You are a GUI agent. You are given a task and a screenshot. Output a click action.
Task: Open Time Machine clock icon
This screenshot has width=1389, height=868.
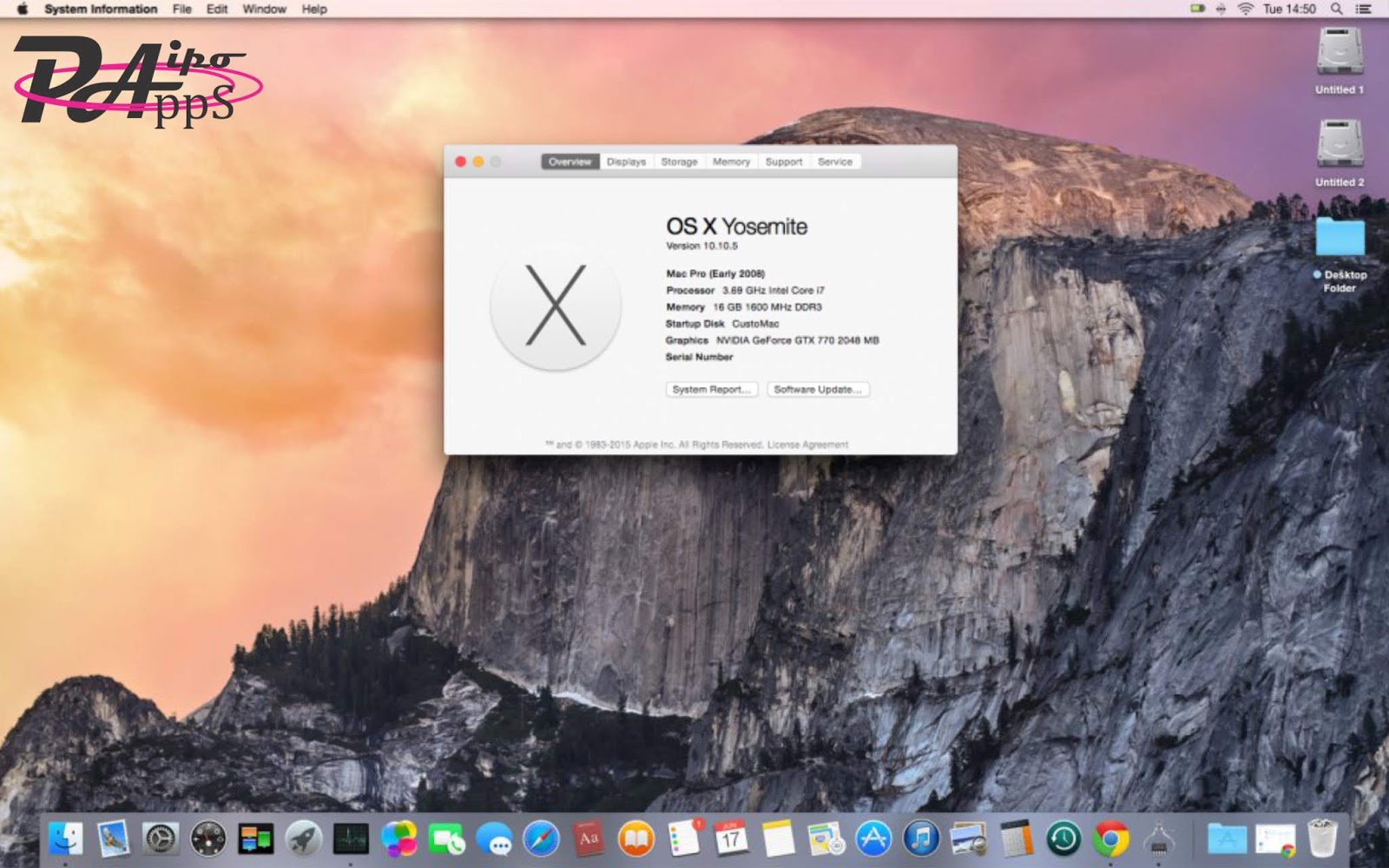1063,838
